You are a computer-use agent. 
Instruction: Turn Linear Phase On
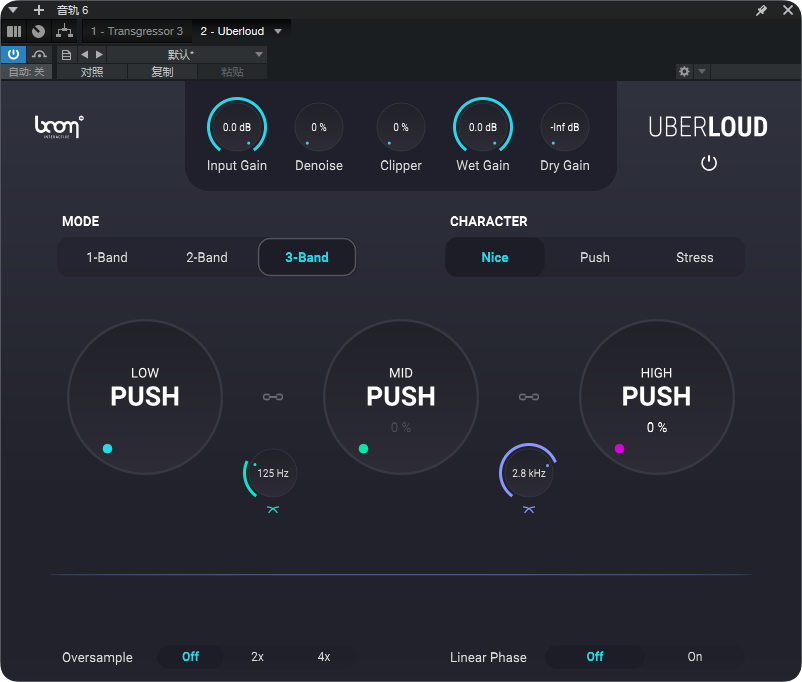(x=695, y=656)
